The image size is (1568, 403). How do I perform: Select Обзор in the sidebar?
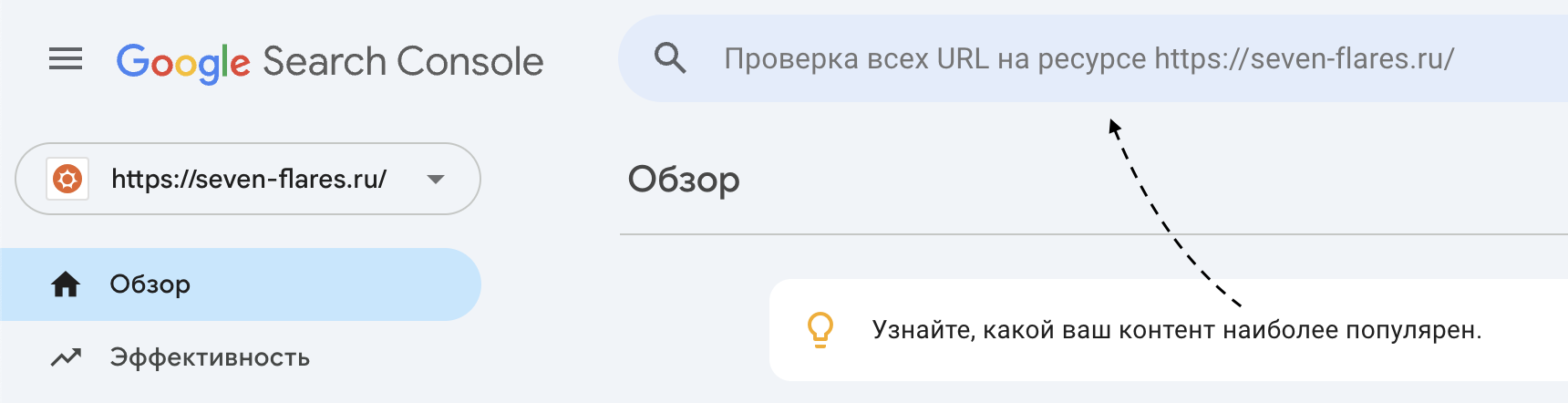point(150,284)
